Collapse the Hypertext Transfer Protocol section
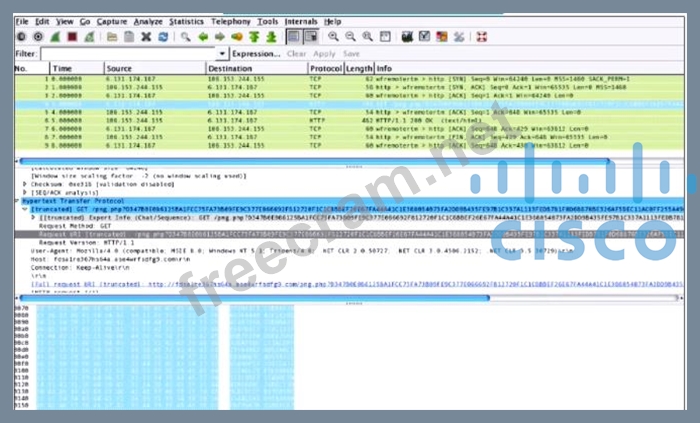 (17, 201)
